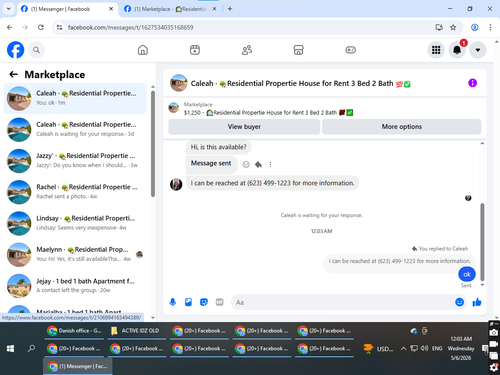
Task: Open Chrome three-dot menu
Action: click(x=490, y=27)
